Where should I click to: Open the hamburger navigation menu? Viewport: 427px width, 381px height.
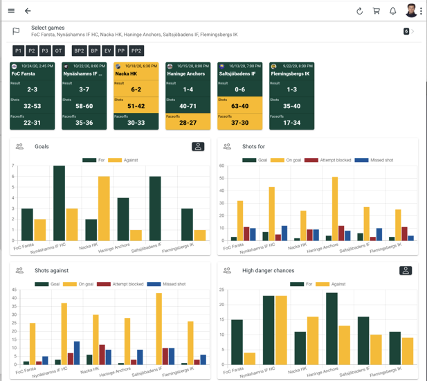11,11
